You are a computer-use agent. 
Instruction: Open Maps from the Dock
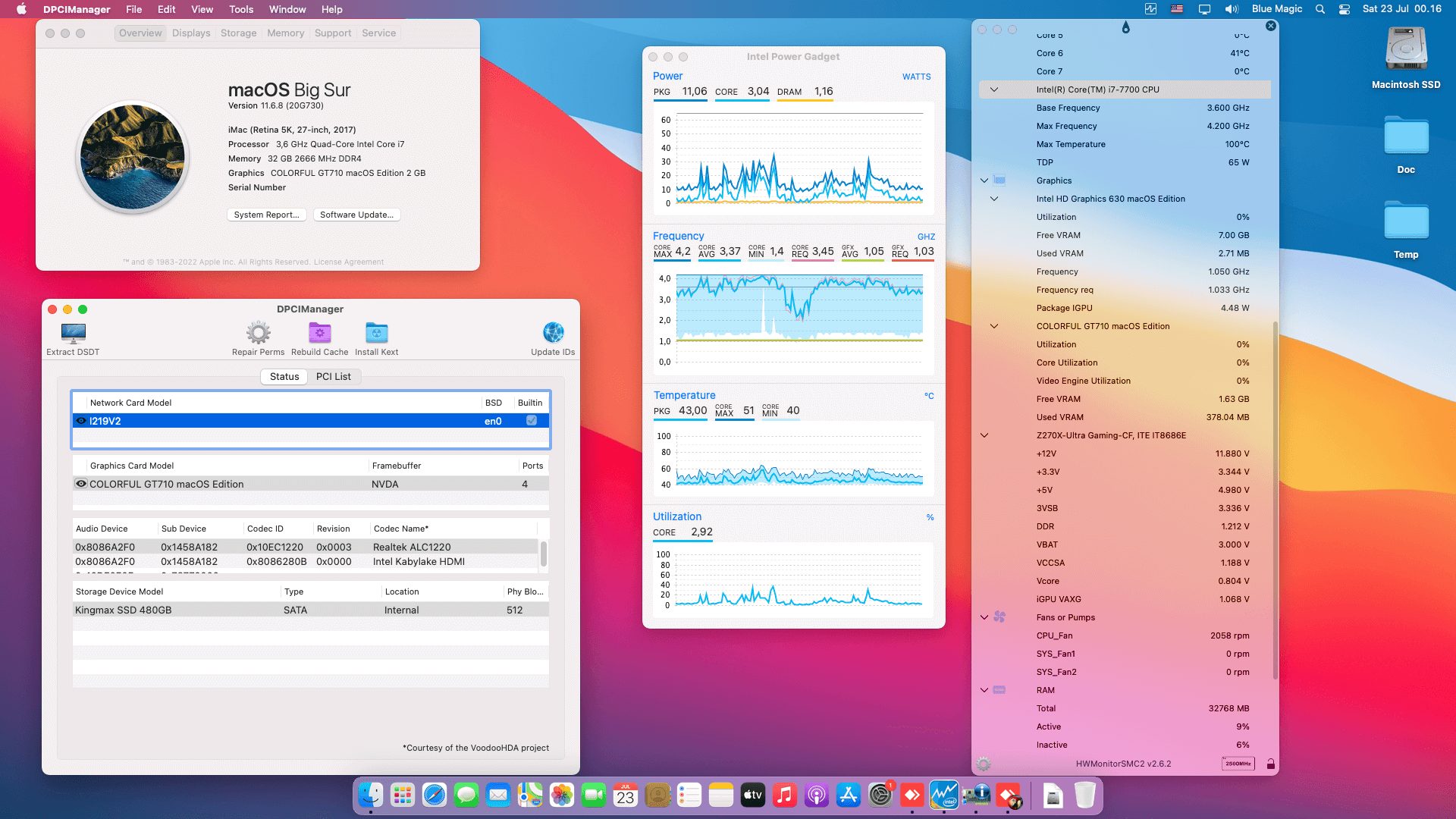[530, 795]
